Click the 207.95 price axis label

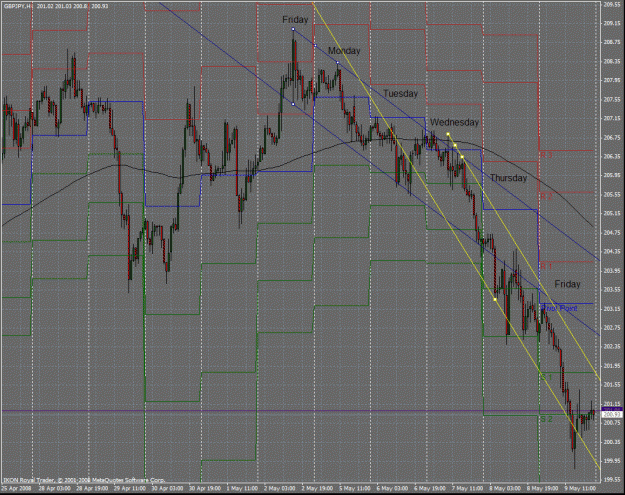(x=611, y=80)
